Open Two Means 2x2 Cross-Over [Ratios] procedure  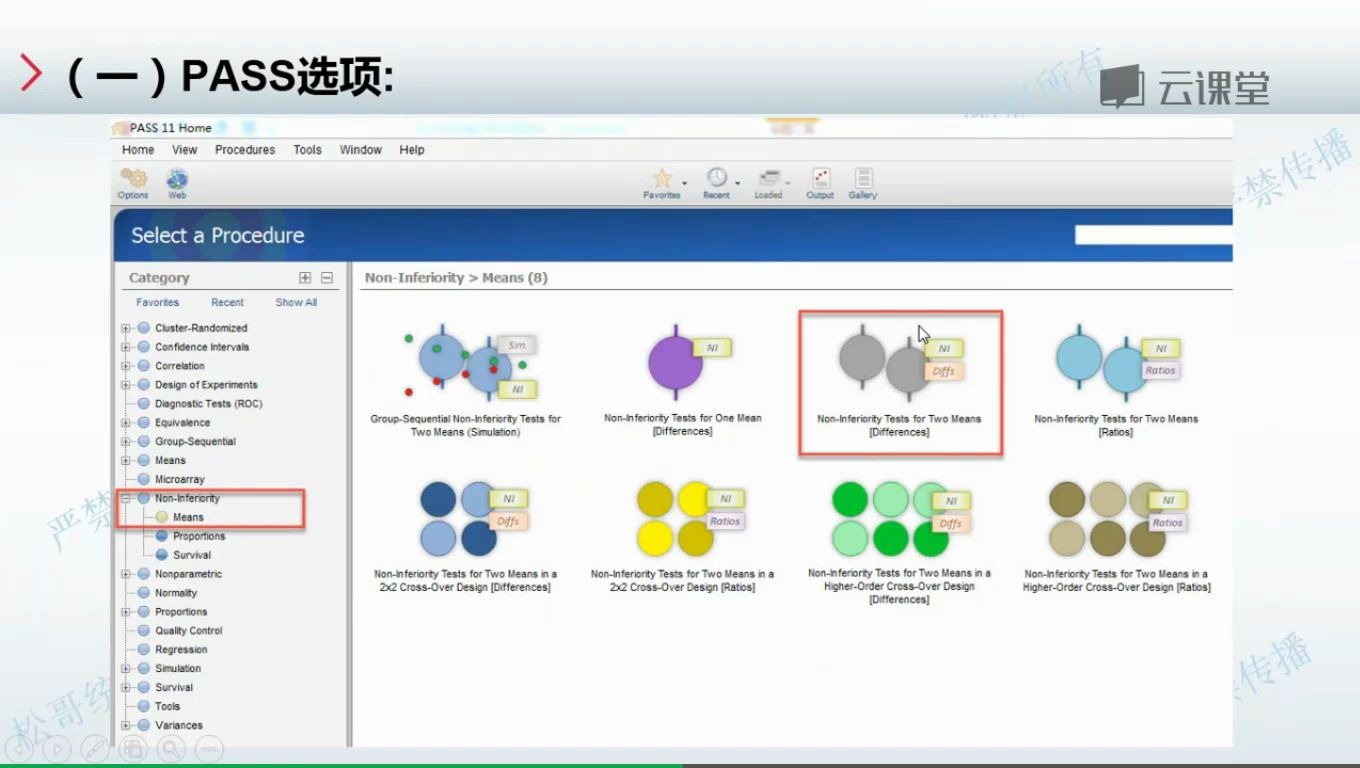click(683, 536)
